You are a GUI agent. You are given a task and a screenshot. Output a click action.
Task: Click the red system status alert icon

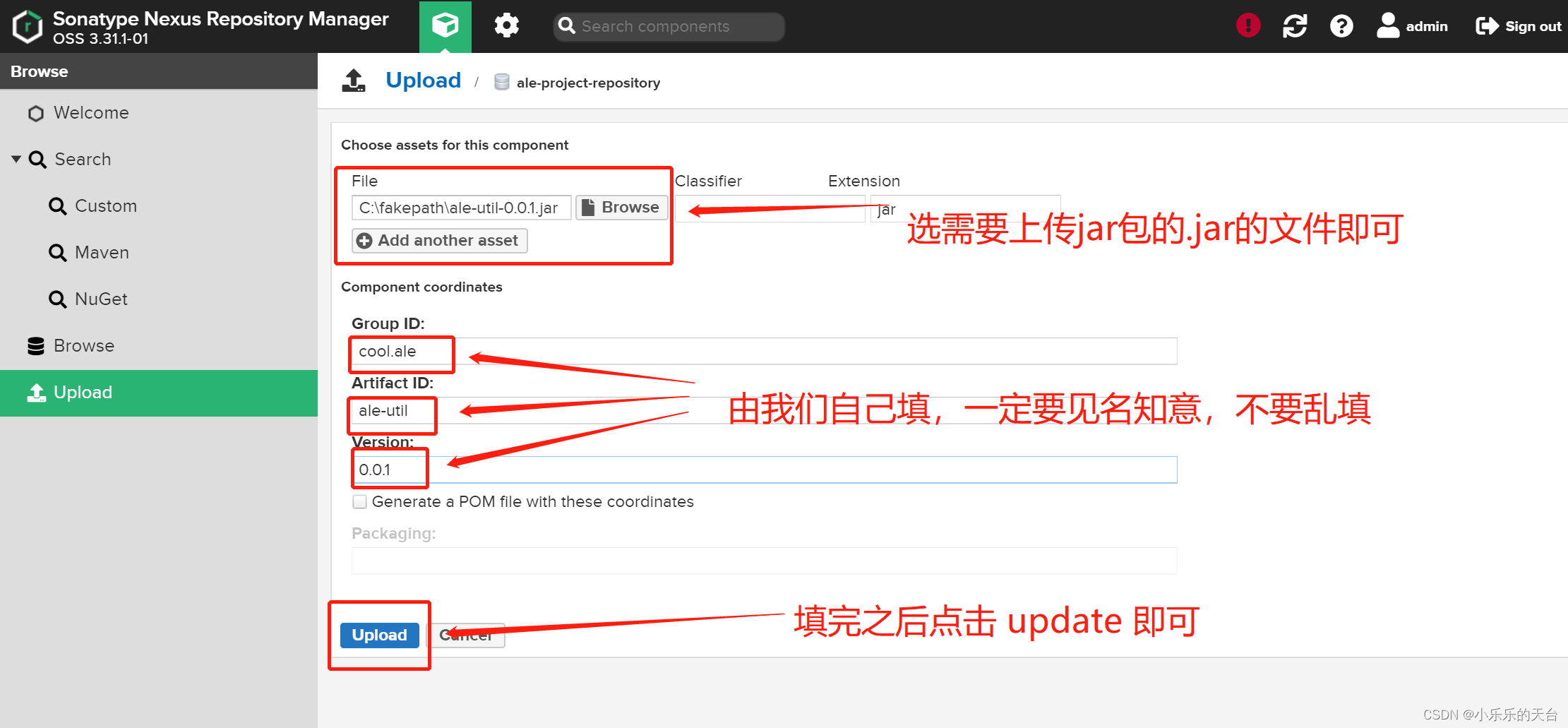click(1248, 26)
